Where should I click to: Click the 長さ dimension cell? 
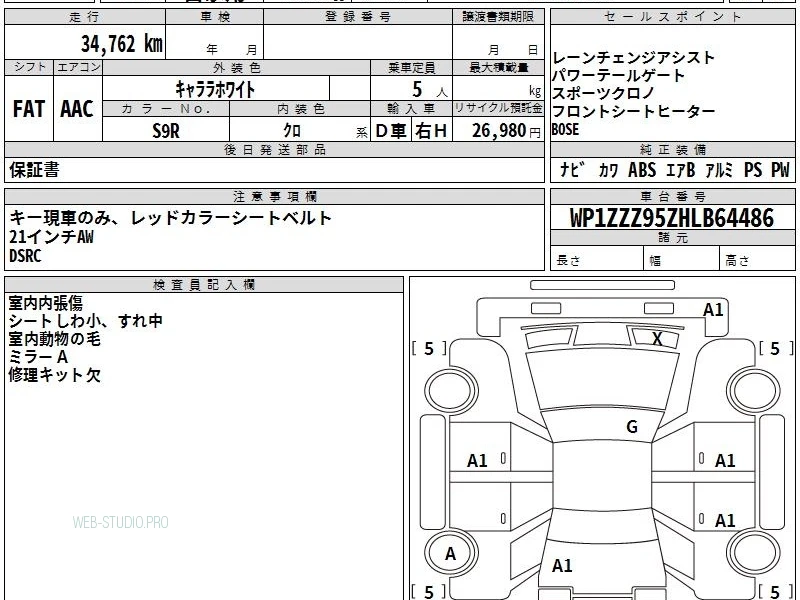tap(597, 260)
